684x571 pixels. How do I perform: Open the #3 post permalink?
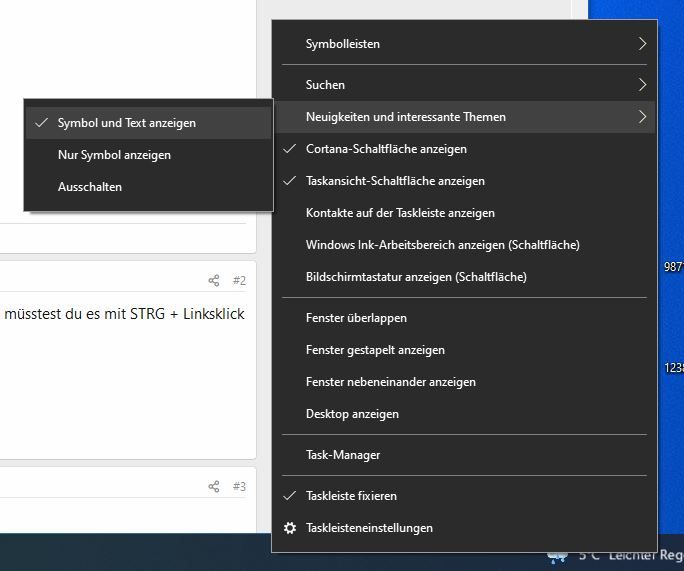click(239, 486)
